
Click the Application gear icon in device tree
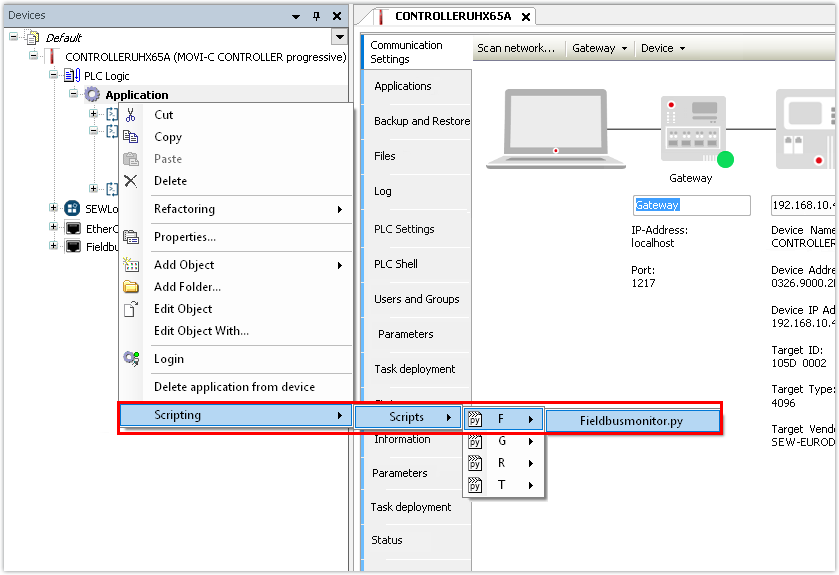[x=93, y=95]
